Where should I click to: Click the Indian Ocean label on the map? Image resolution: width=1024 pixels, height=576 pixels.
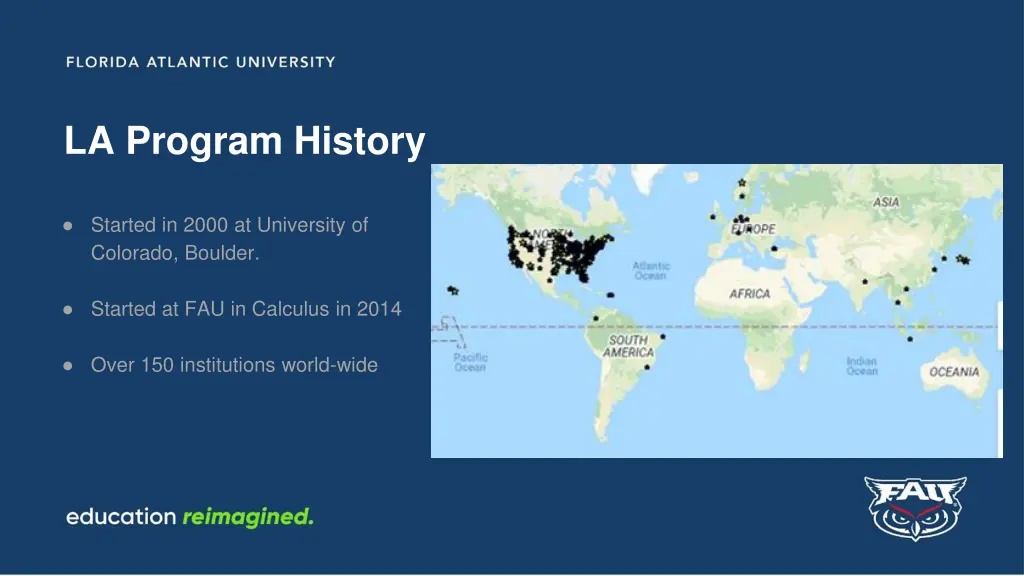pos(861,366)
